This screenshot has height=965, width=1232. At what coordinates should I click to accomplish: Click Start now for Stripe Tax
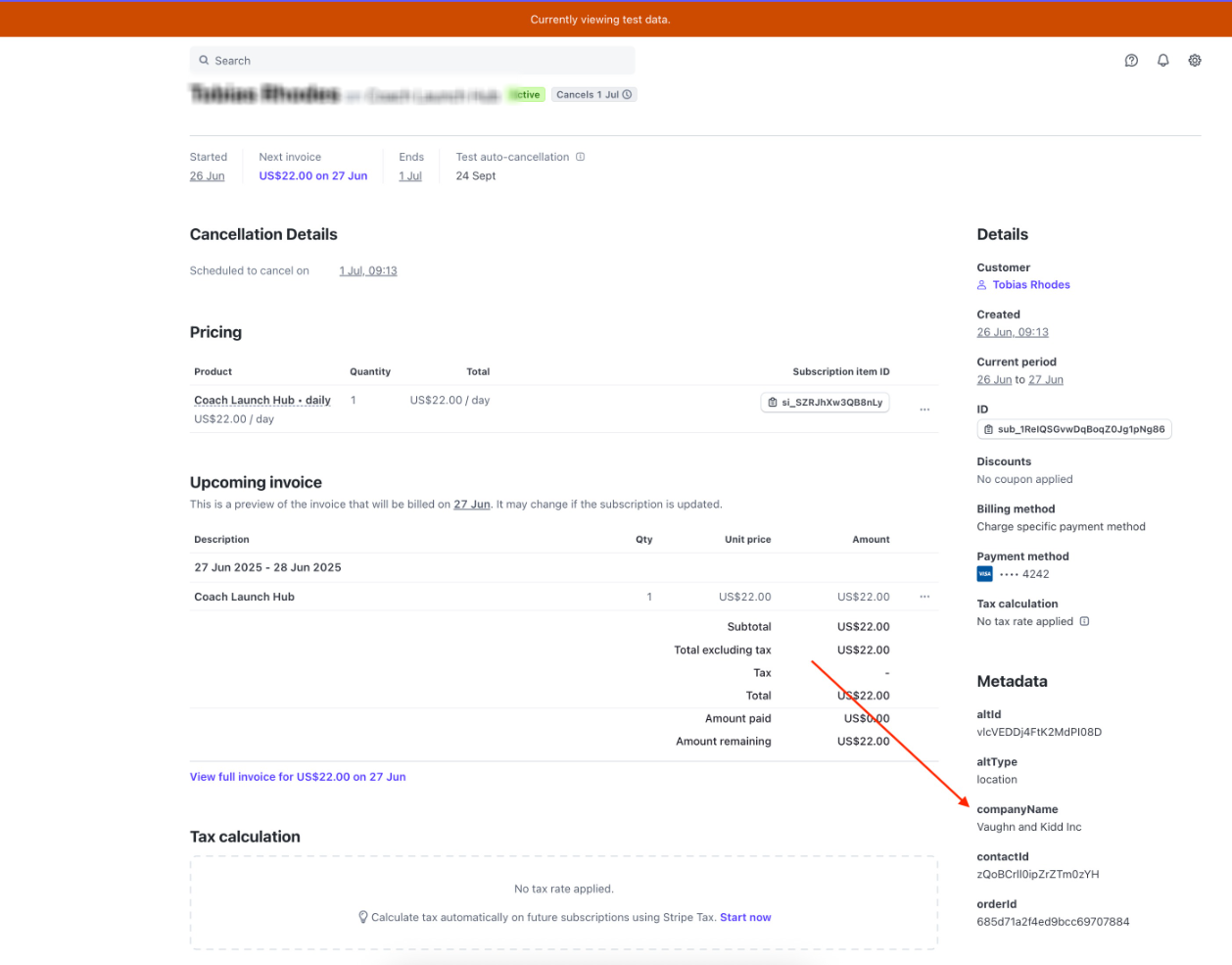pos(745,918)
